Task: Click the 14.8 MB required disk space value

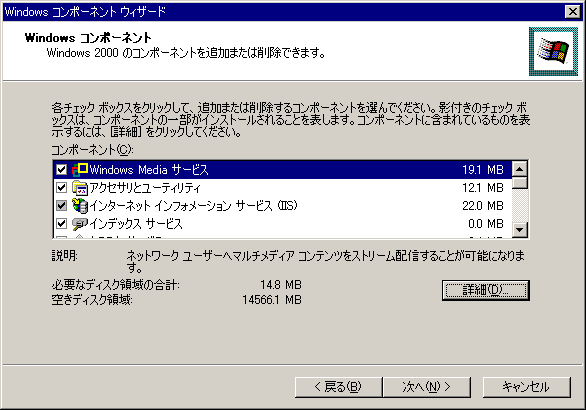Action: (x=281, y=285)
